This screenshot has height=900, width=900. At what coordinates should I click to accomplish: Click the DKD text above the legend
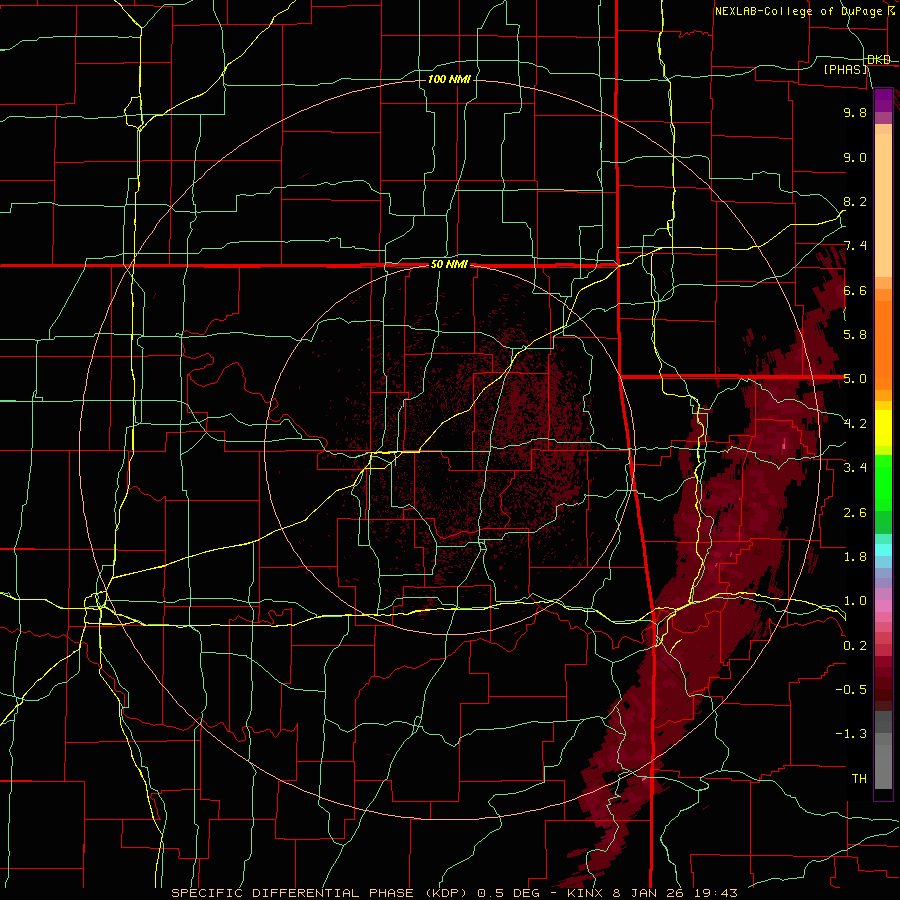click(879, 60)
